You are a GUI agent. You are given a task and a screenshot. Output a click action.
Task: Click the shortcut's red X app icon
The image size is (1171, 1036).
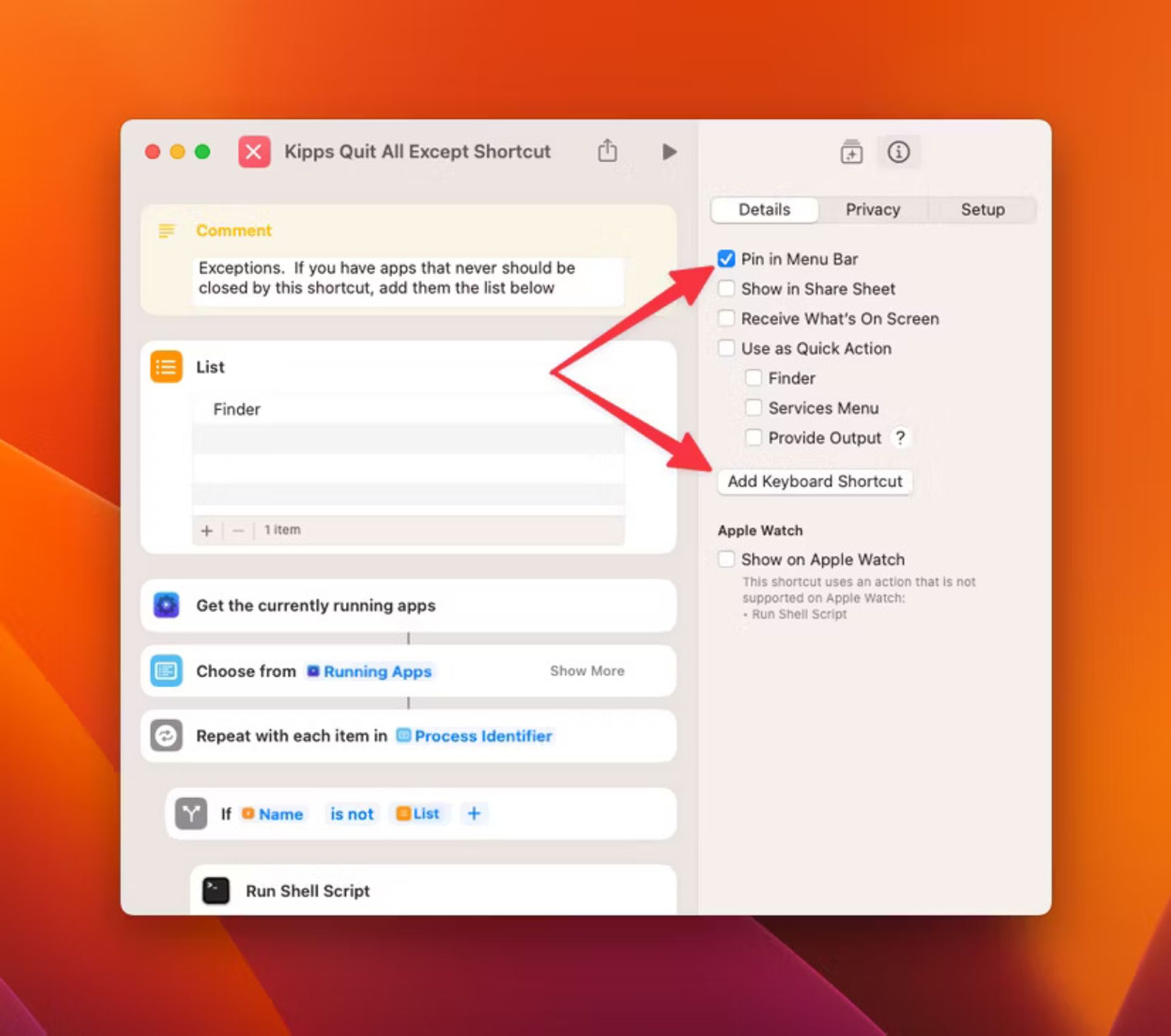[254, 152]
